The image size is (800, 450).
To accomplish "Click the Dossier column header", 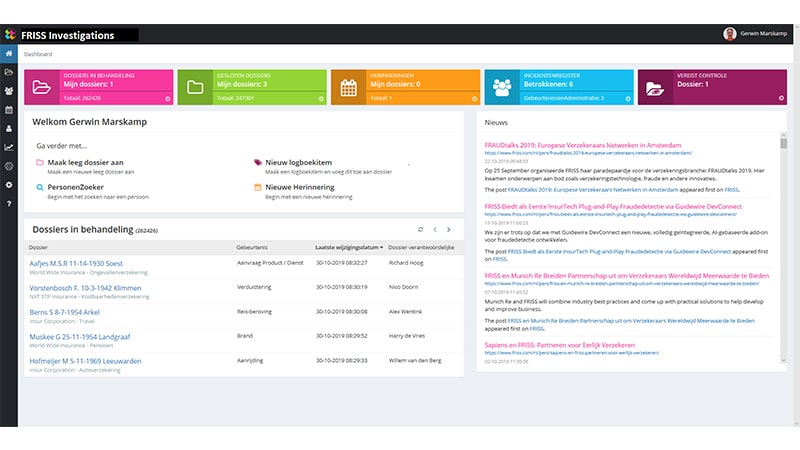I will point(38,247).
